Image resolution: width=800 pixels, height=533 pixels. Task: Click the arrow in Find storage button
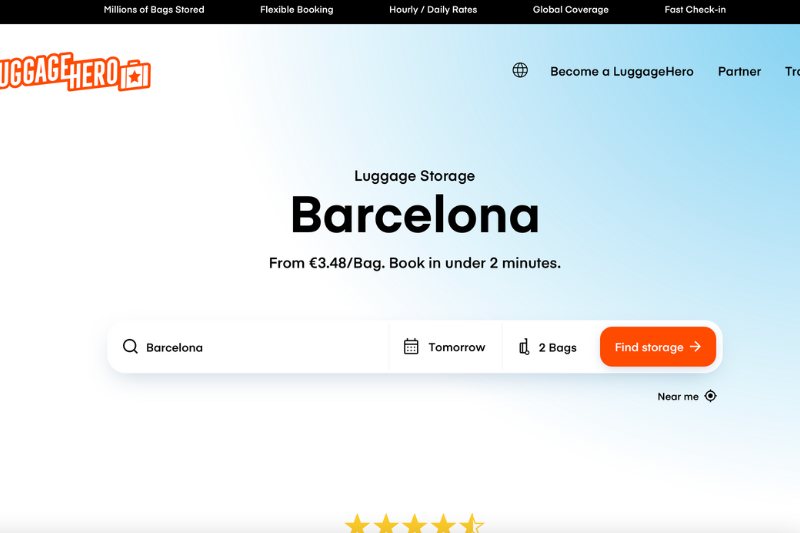coord(695,347)
